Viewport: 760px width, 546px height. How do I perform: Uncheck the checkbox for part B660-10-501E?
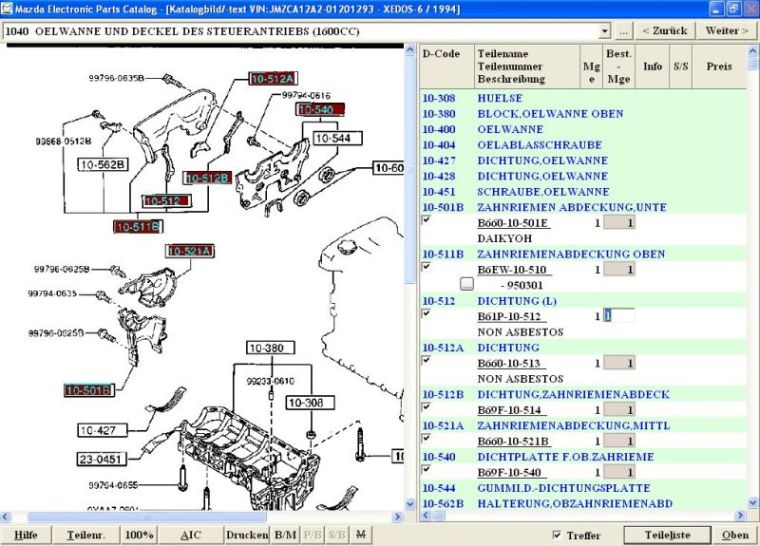click(x=427, y=220)
